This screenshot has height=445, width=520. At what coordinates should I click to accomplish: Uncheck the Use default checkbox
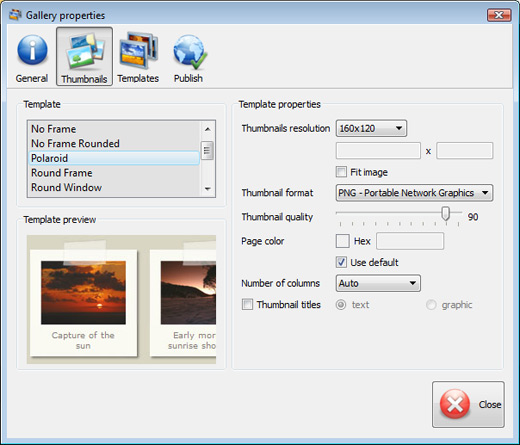point(341,262)
